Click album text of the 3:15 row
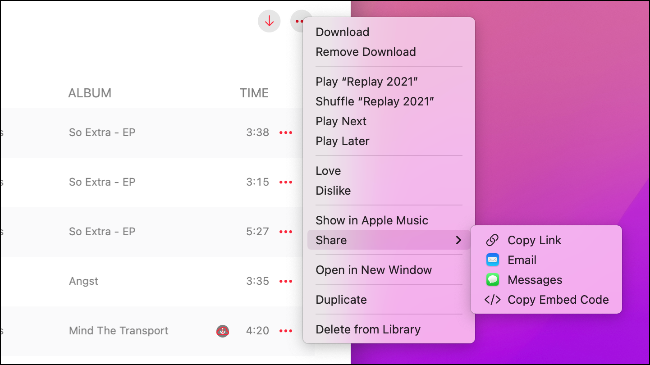 (102, 182)
